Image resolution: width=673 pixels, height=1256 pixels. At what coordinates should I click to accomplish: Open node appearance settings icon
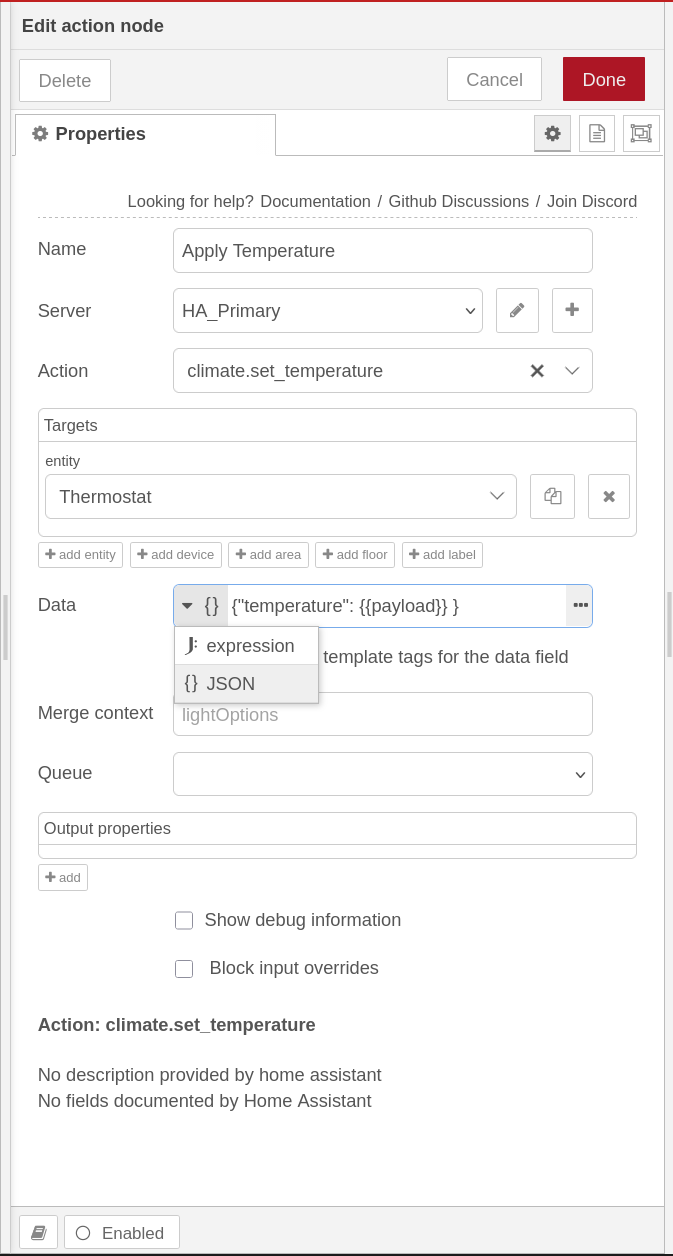(641, 133)
